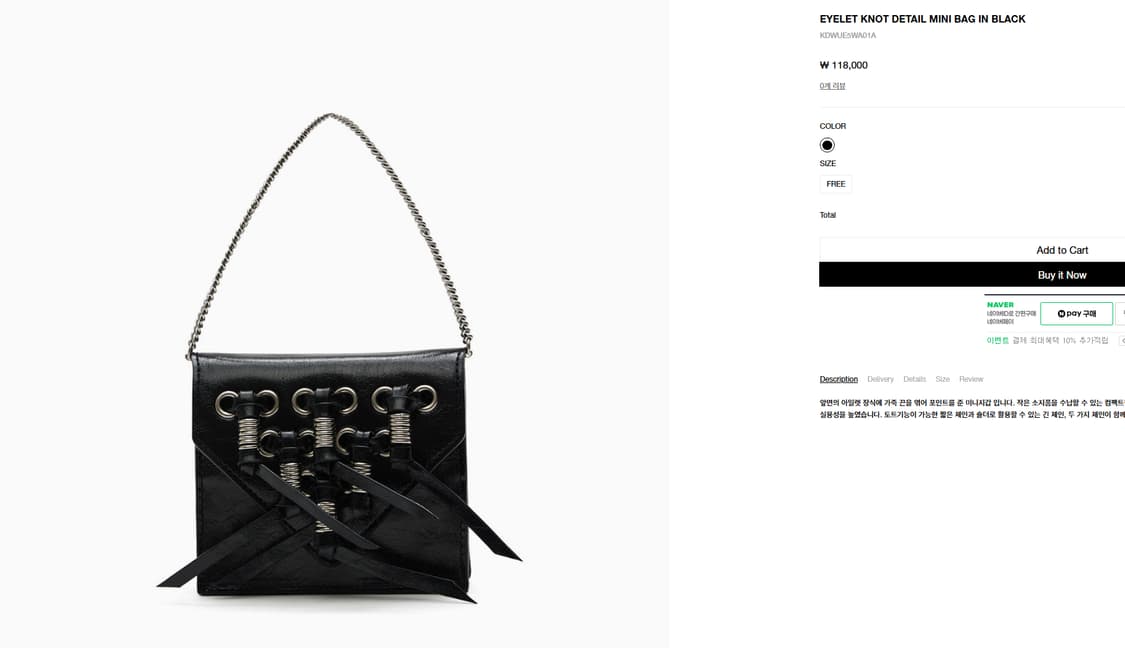
Task: Click the Korean product description paragraph
Action: tap(972, 409)
